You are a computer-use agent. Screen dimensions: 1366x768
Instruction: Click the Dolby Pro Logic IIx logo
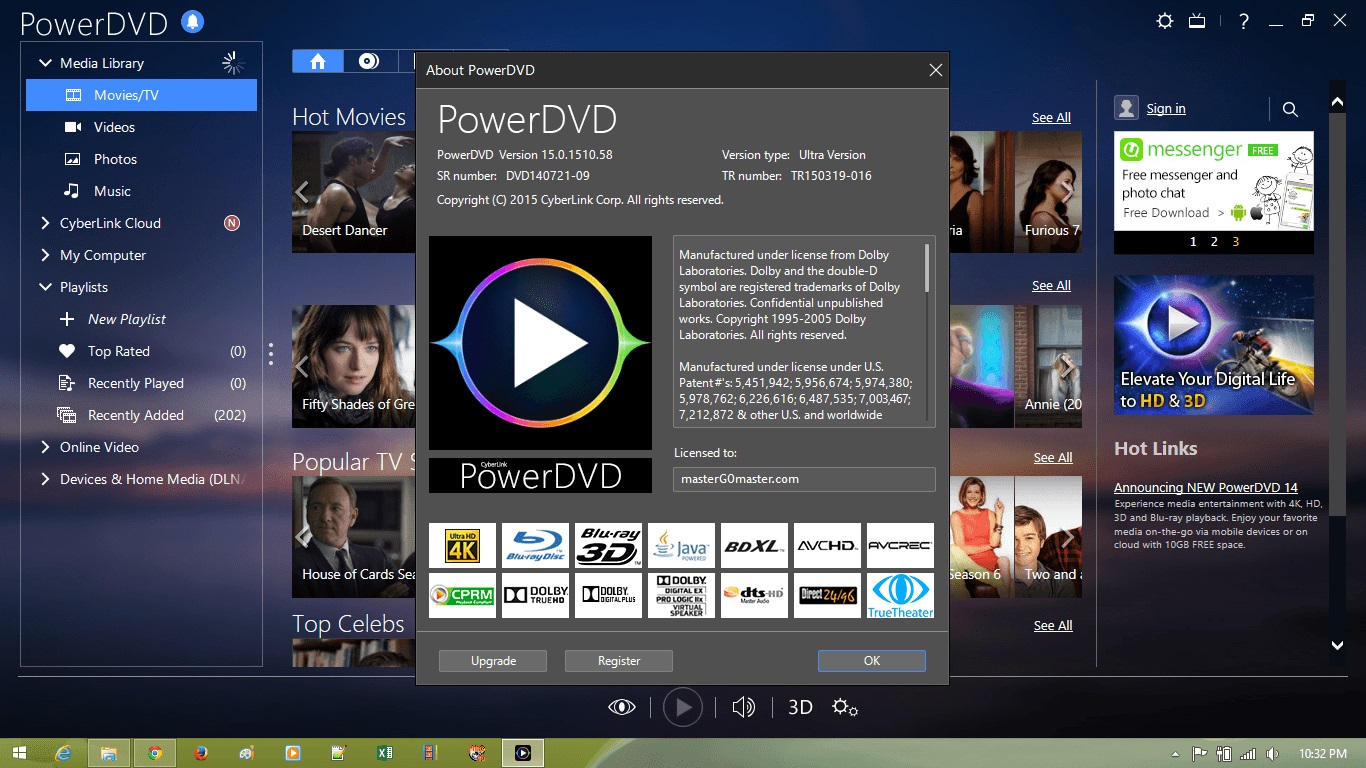coord(681,595)
